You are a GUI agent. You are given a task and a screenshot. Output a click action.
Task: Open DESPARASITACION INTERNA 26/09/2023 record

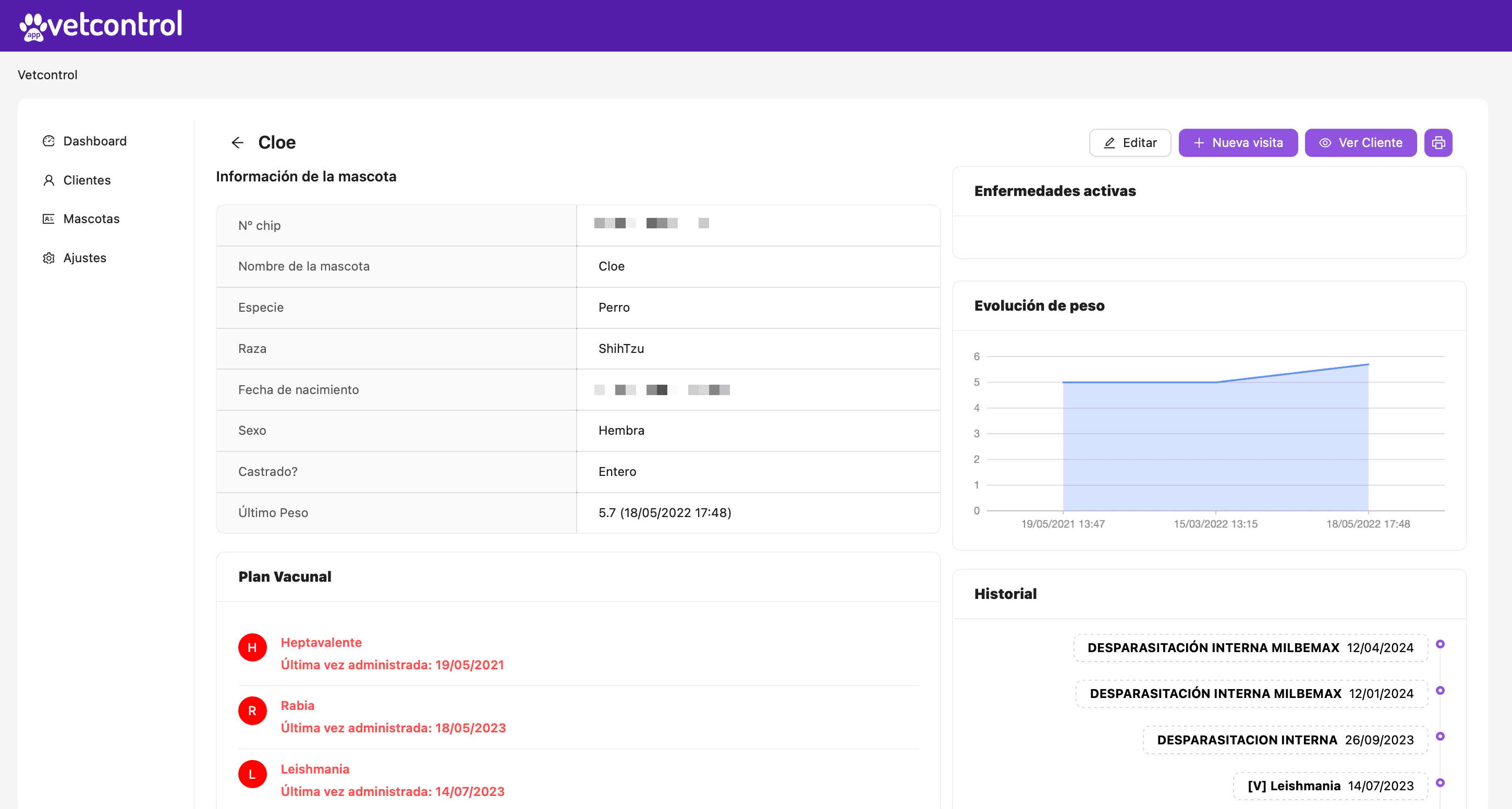(x=1285, y=740)
